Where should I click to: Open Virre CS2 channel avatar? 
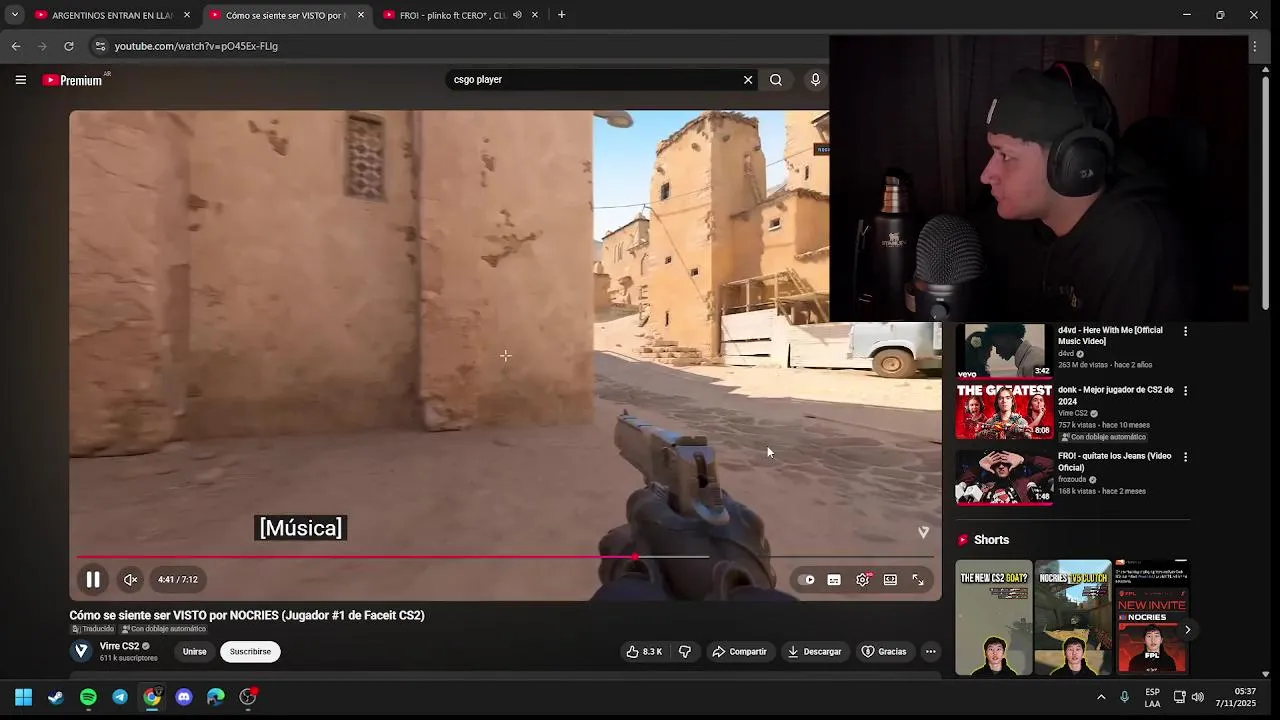pos(81,651)
